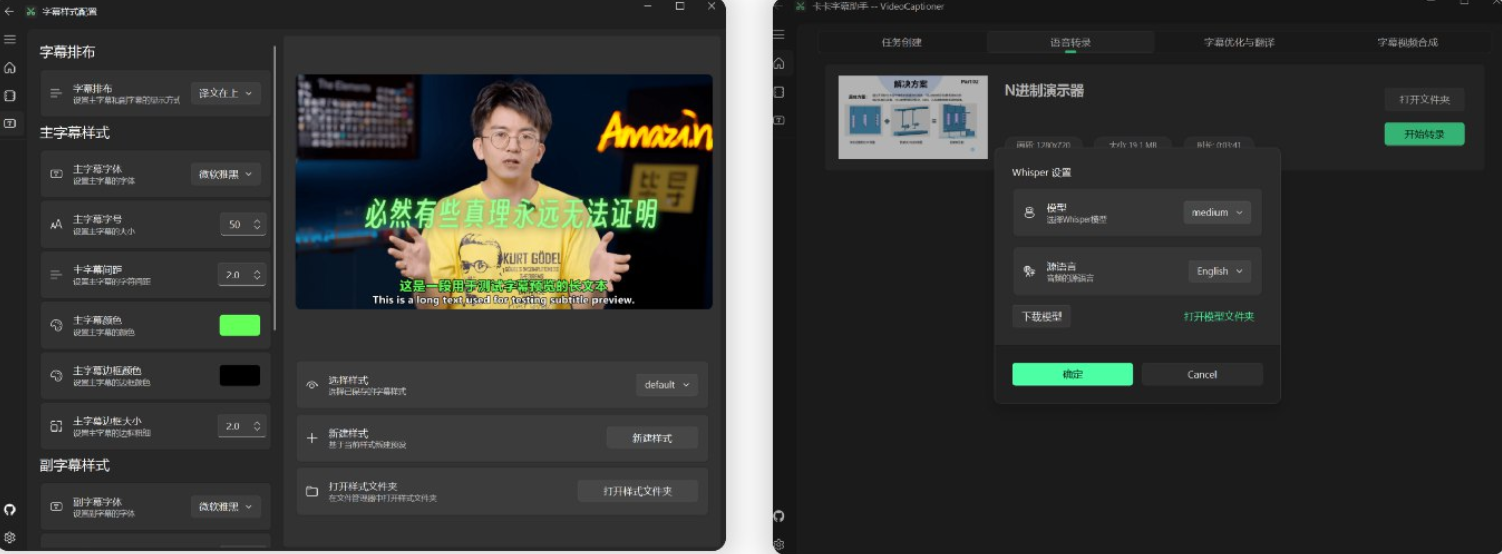Viewport: 1502px width, 554px height.
Task: Switch to 字幕优化与翻译 tab
Action: (x=1239, y=42)
